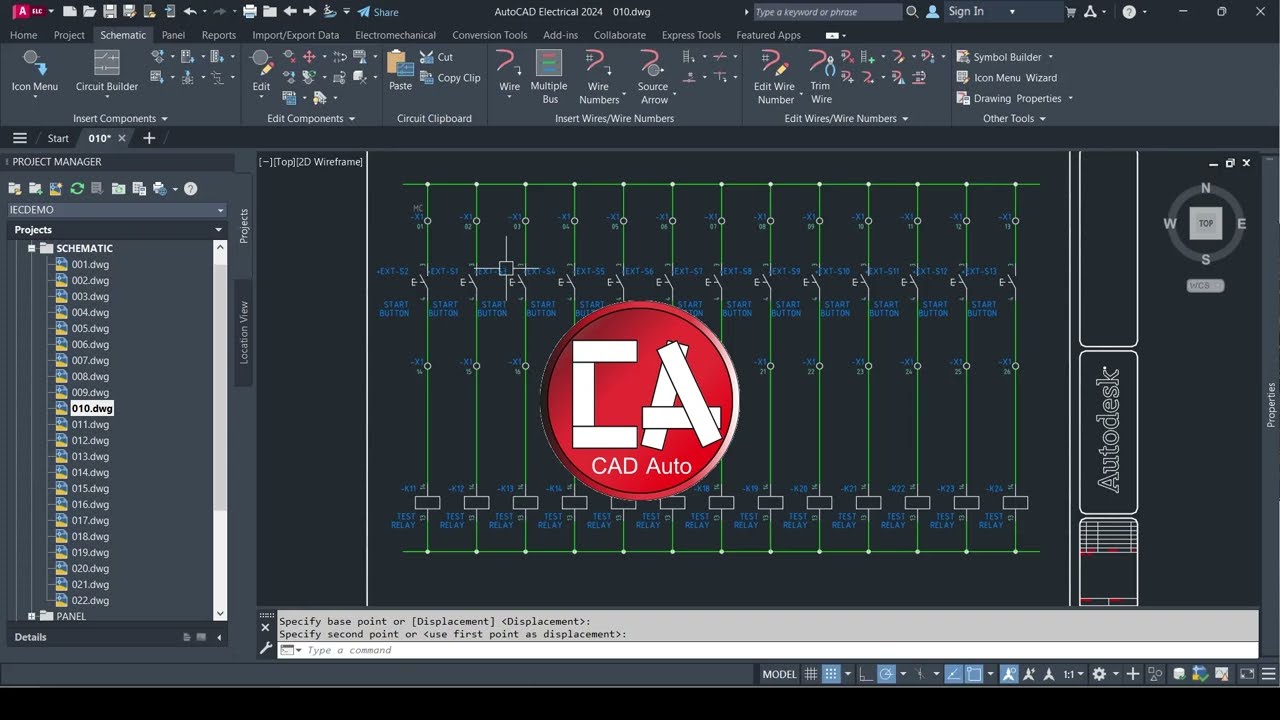Click the search magnifier icon
The width and height of the screenshot is (1280, 720).
click(912, 12)
